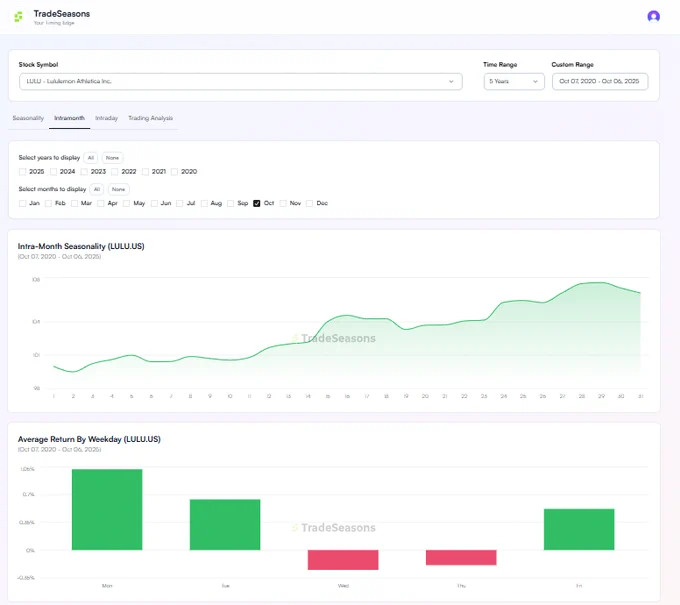
Task: Toggle the Apr month checkbox
Action: (101, 203)
